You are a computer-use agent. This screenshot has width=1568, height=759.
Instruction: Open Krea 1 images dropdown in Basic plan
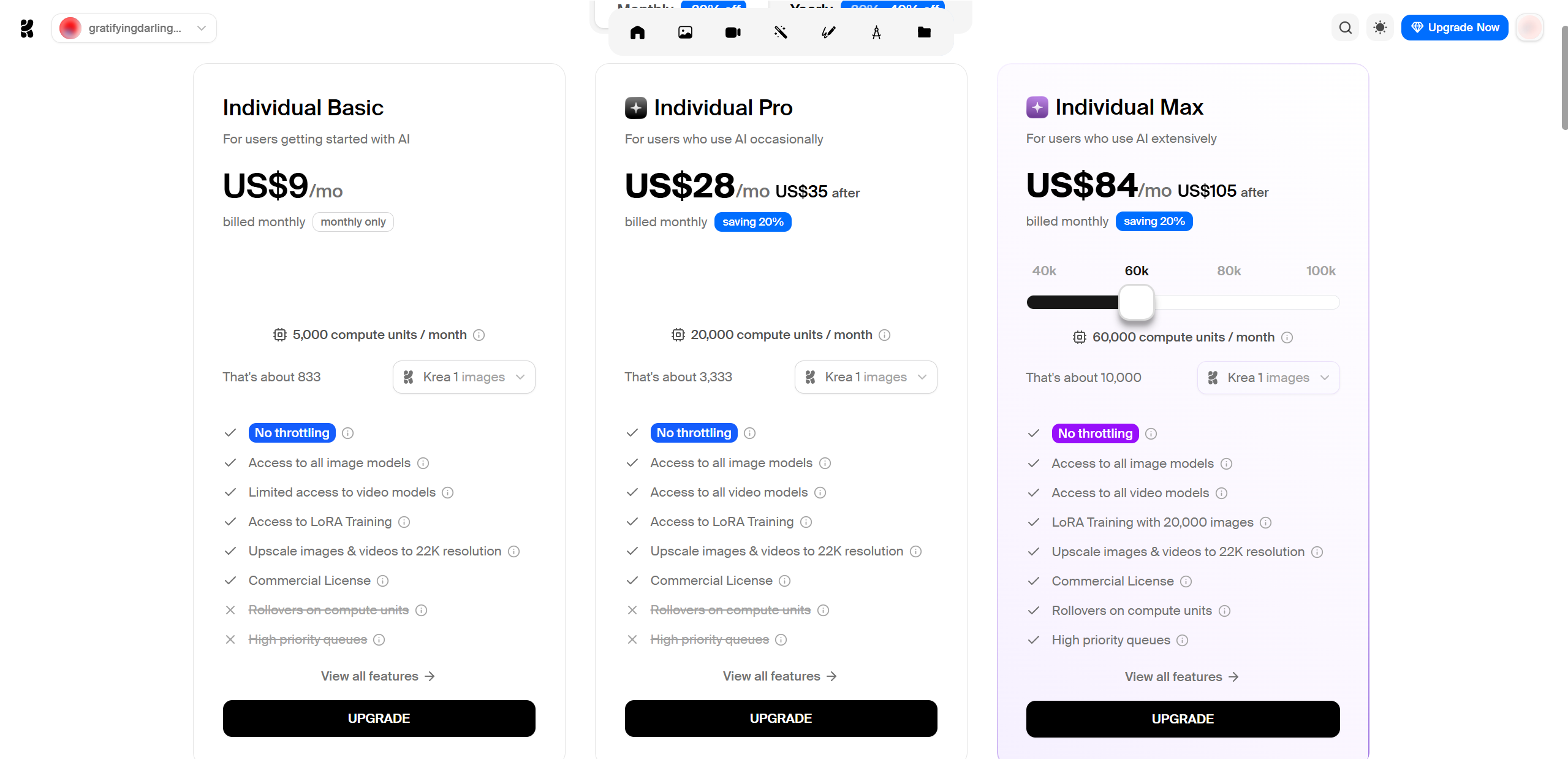click(464, 377)
